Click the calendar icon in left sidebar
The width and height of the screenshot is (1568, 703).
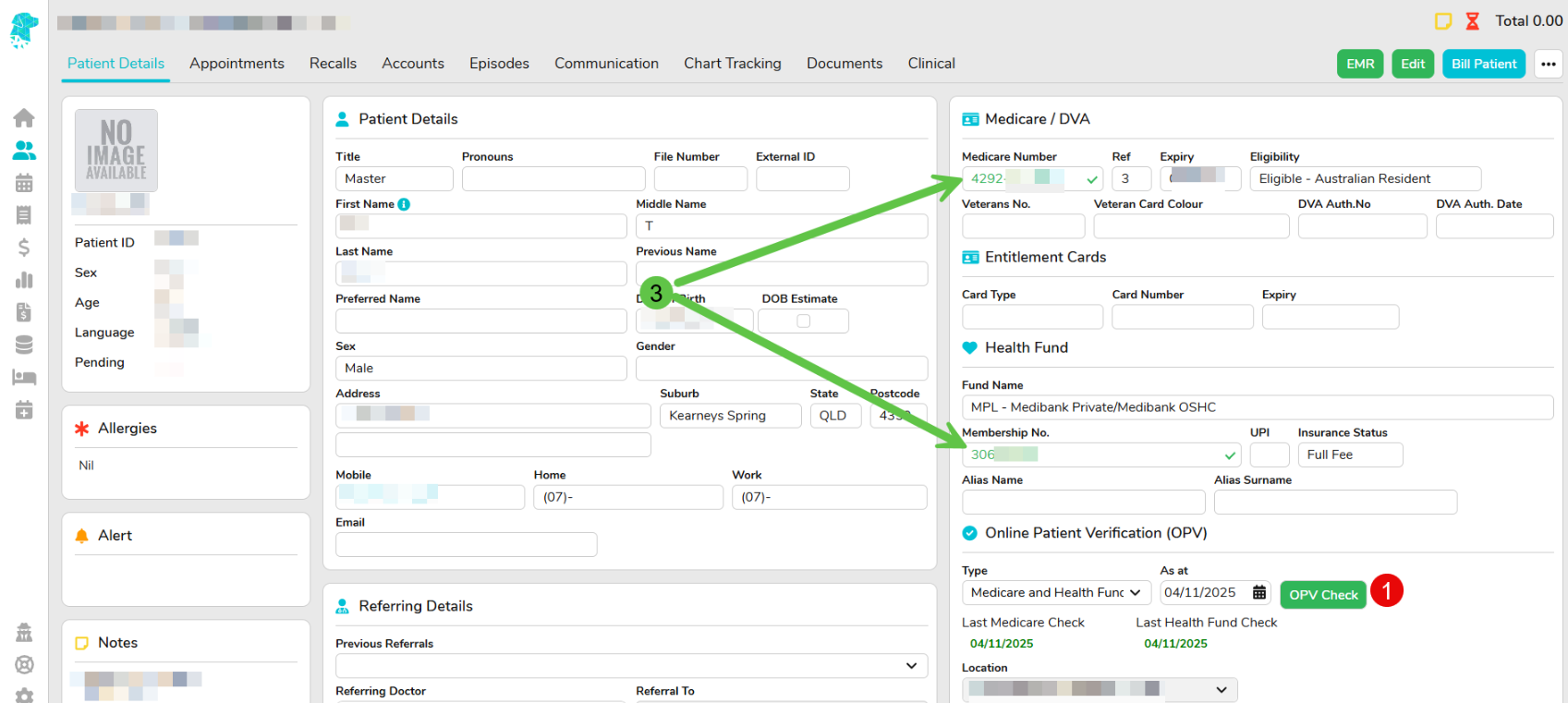click(x=24, y=183)
